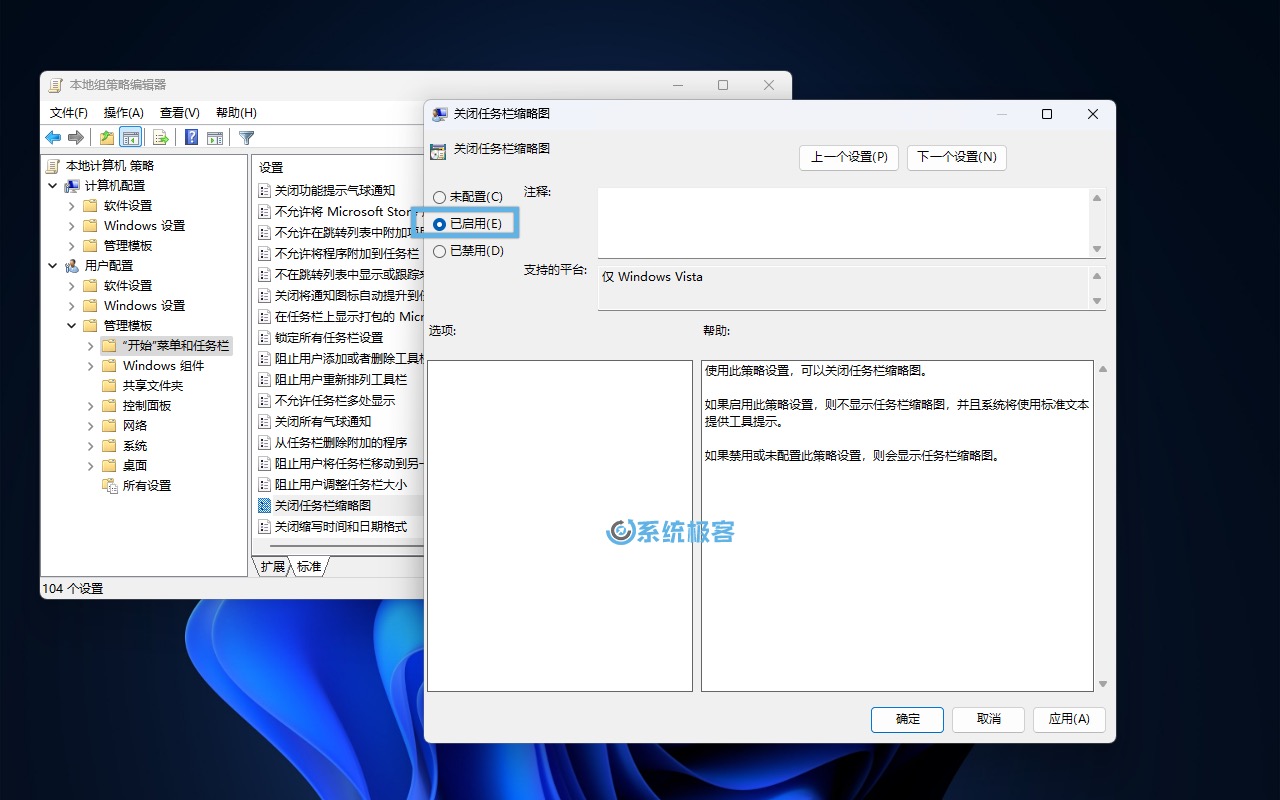Open the 帮助(H) menu
This screenshot has width=1280, height=800.
click(236, 113)
